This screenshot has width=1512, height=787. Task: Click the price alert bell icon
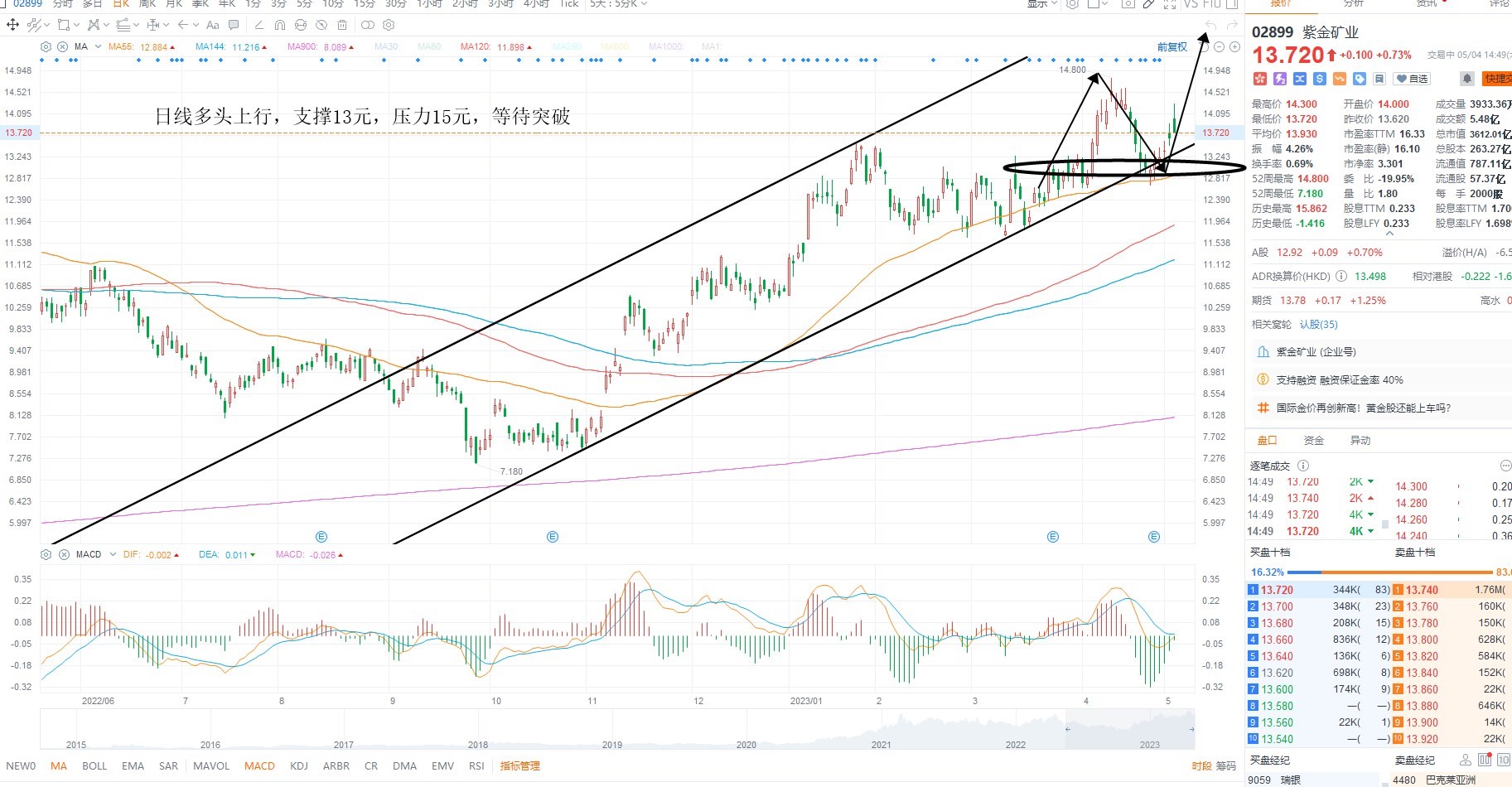click(x=1466, y=79)
